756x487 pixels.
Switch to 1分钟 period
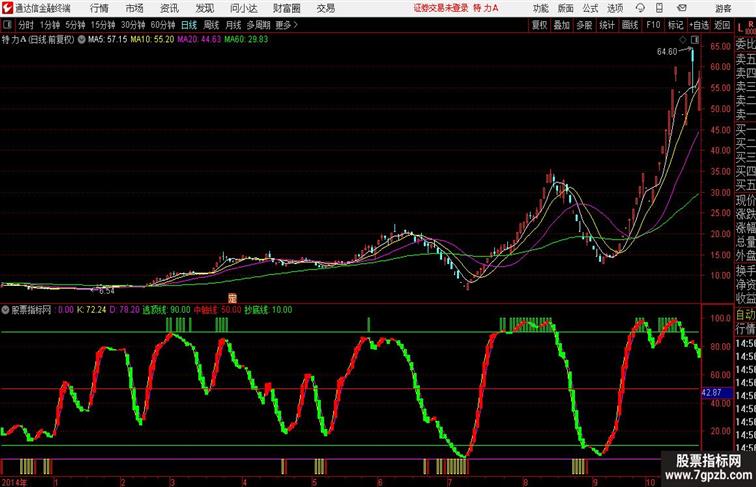pyautogui.click(x=50, y=25)
